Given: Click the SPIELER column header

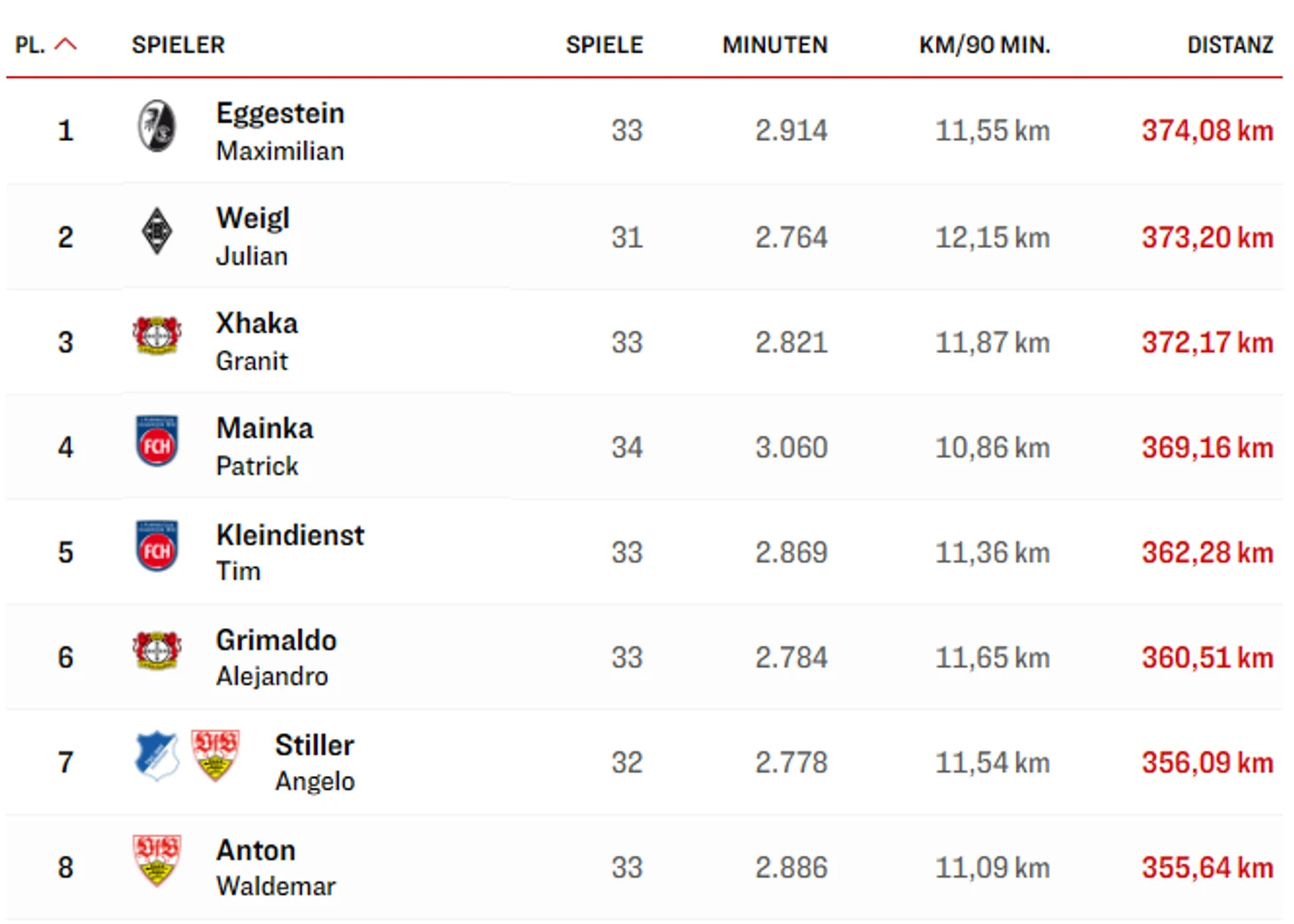Looking at the screenshot, I should click(x=178, y=45).
